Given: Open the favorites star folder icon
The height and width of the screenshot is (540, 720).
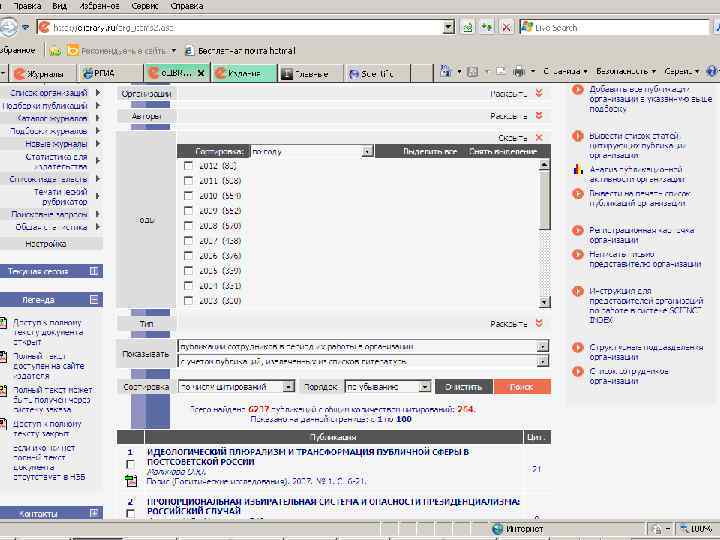Looking at the screenshot, I should [55, 51].
